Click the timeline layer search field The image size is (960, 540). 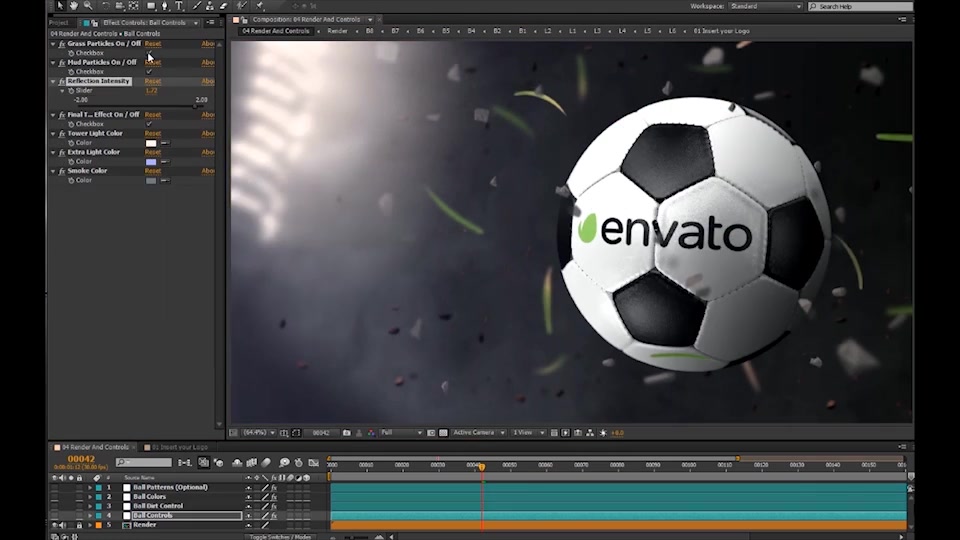(144, 462)
